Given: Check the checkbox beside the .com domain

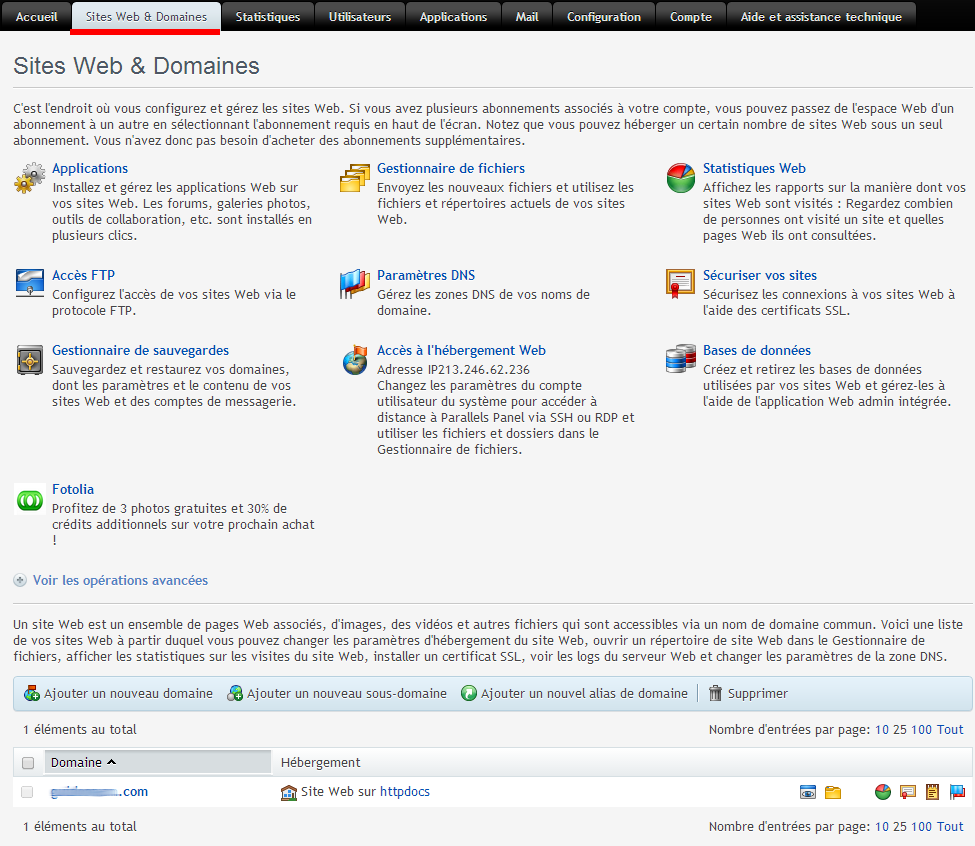Looking at the screenshot, I should [28, 792].
